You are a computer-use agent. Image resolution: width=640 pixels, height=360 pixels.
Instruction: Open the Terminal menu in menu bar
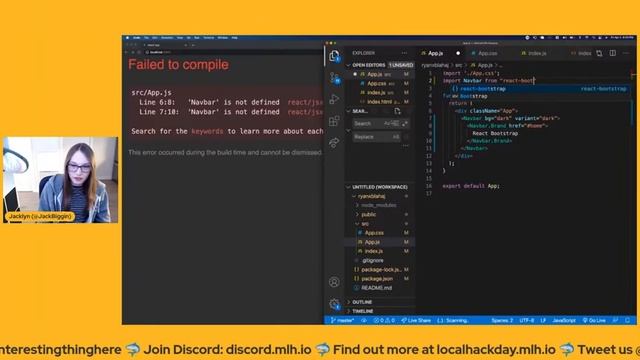pos(209,38)
